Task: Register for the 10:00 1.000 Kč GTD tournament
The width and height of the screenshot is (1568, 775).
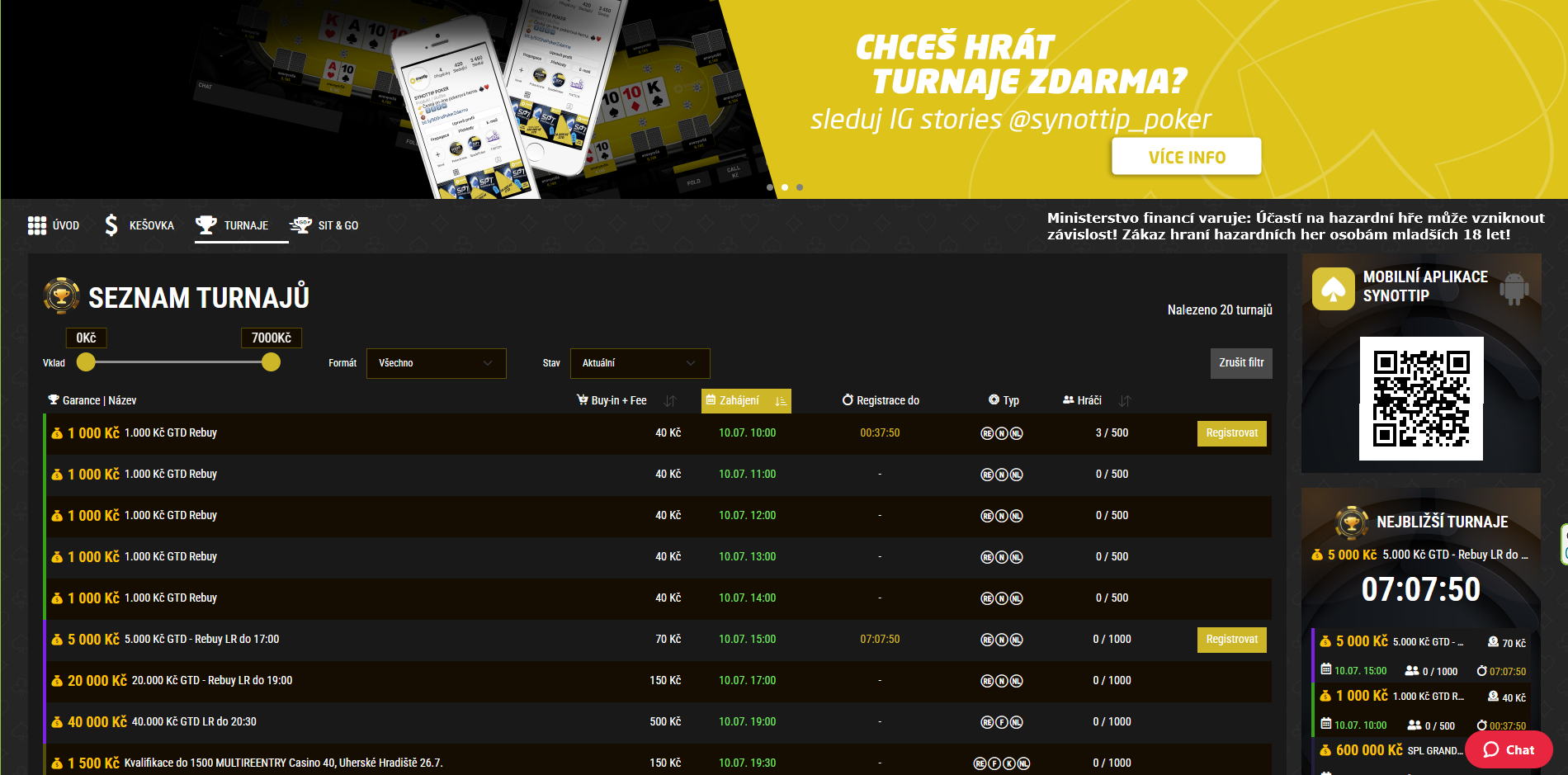Action: (1231, 433)
